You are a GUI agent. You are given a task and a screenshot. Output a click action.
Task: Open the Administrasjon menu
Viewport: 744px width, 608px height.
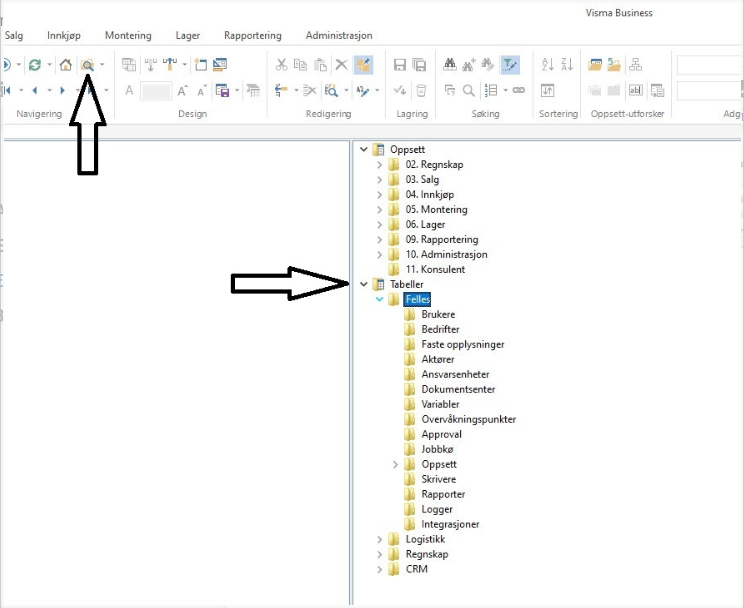339,36
